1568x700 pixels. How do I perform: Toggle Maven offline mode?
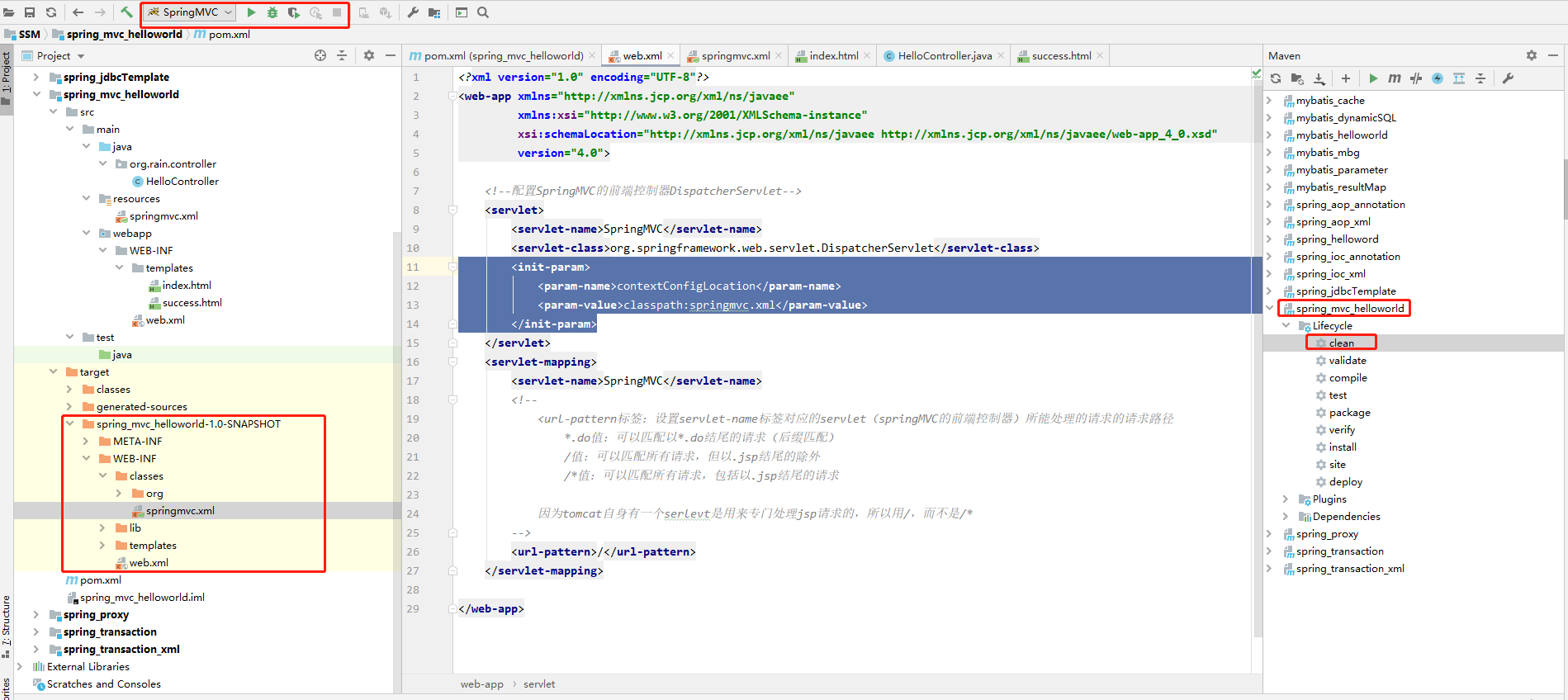(x=1416, y=78)
